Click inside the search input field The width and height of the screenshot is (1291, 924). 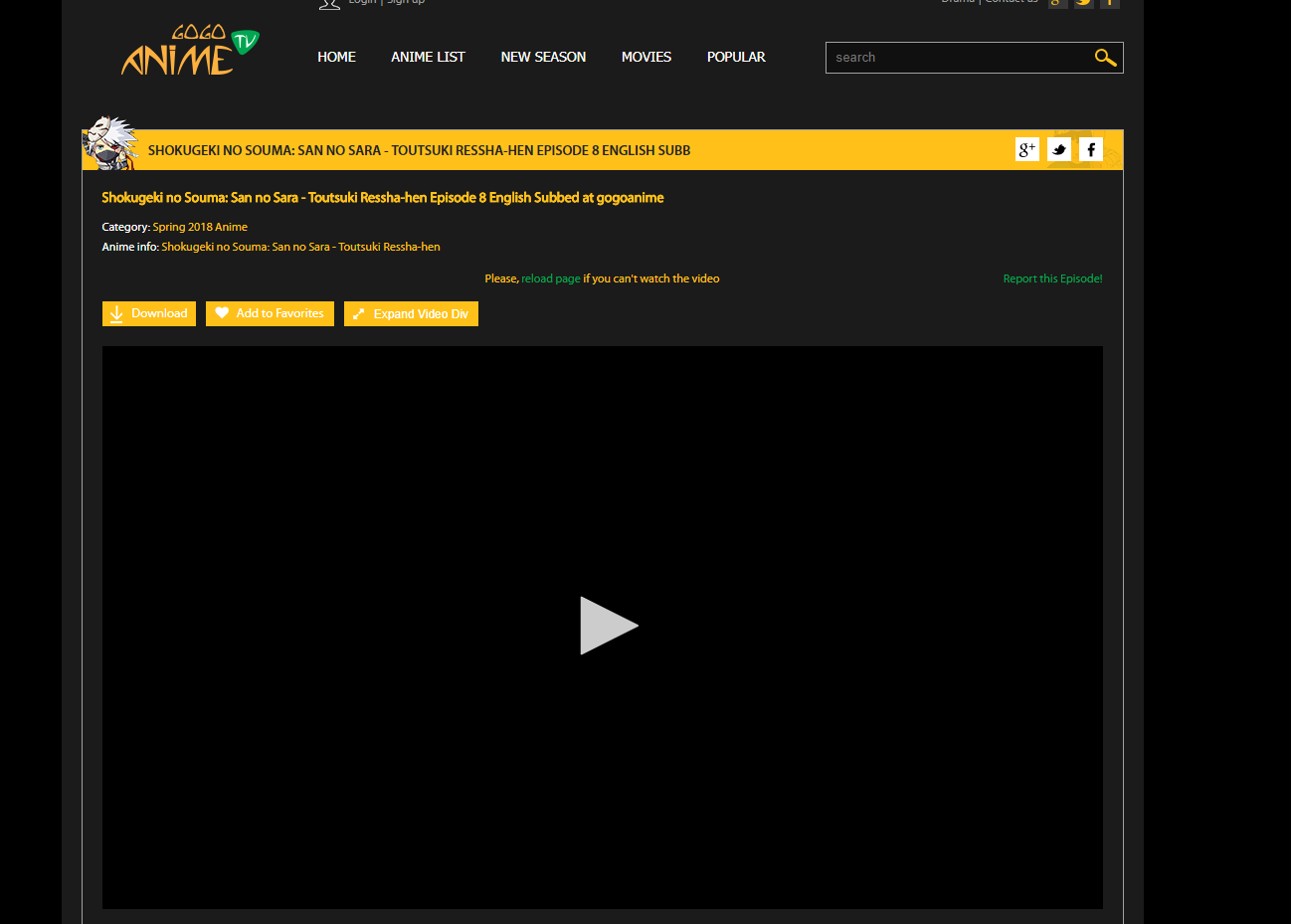tap(955, 58)
